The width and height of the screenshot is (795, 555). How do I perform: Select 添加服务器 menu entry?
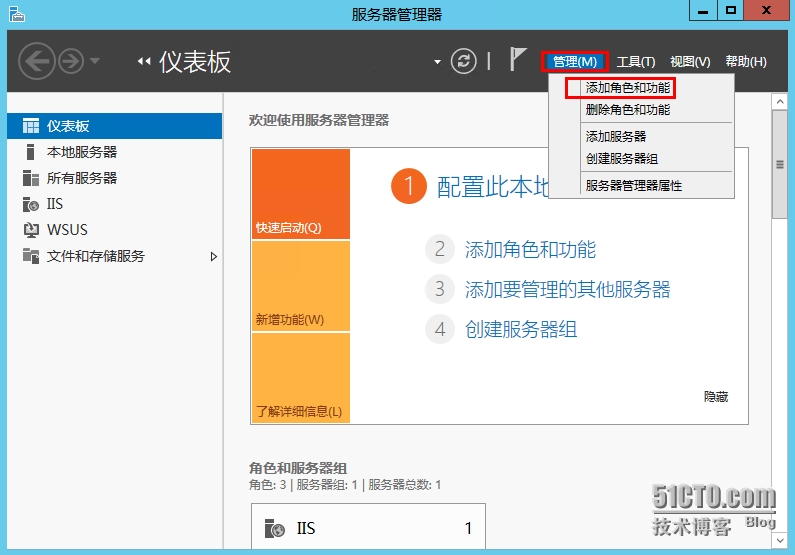616,136
